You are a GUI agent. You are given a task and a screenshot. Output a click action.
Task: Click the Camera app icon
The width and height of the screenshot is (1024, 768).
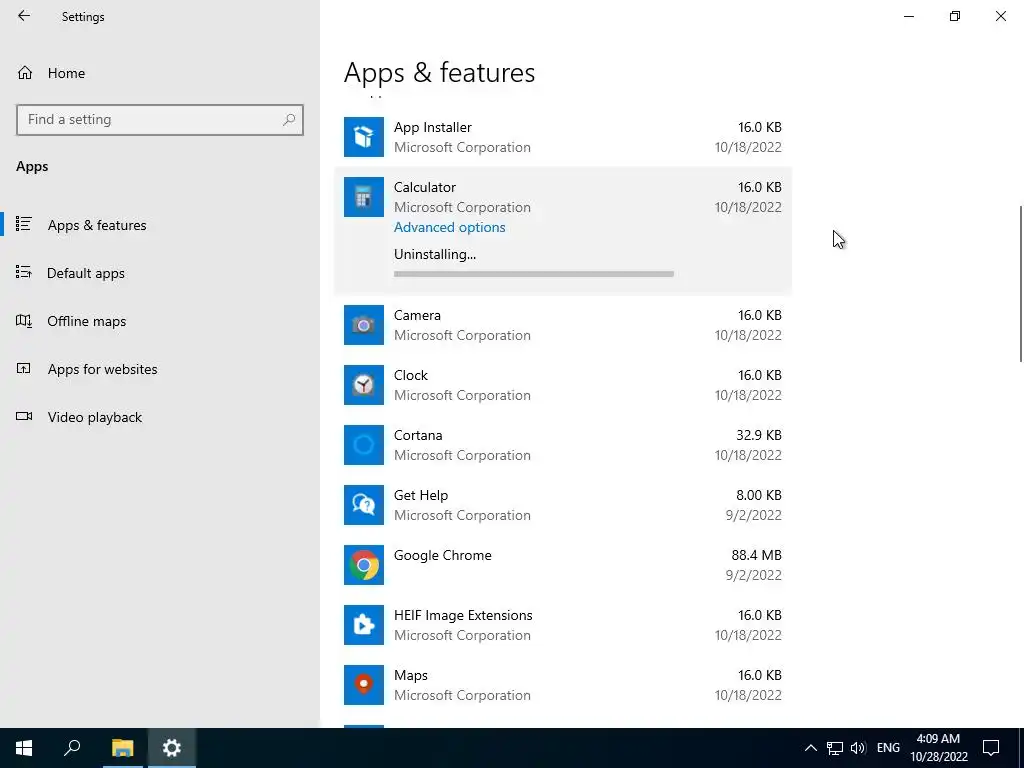click(364, 325)
